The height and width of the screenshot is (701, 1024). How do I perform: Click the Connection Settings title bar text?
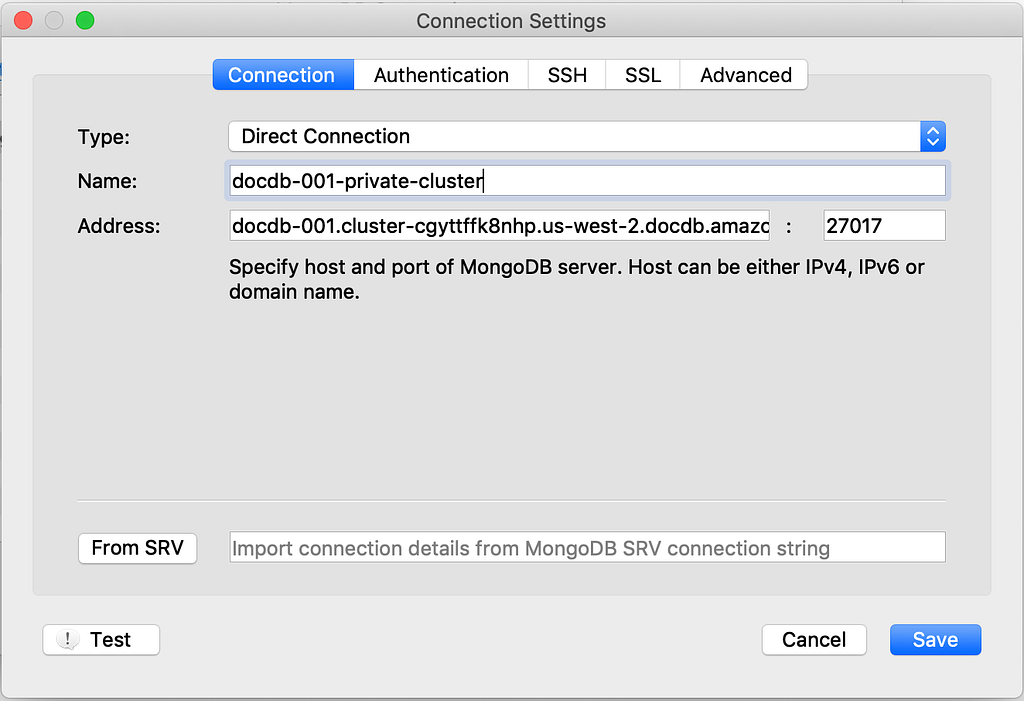click(511, 22)
